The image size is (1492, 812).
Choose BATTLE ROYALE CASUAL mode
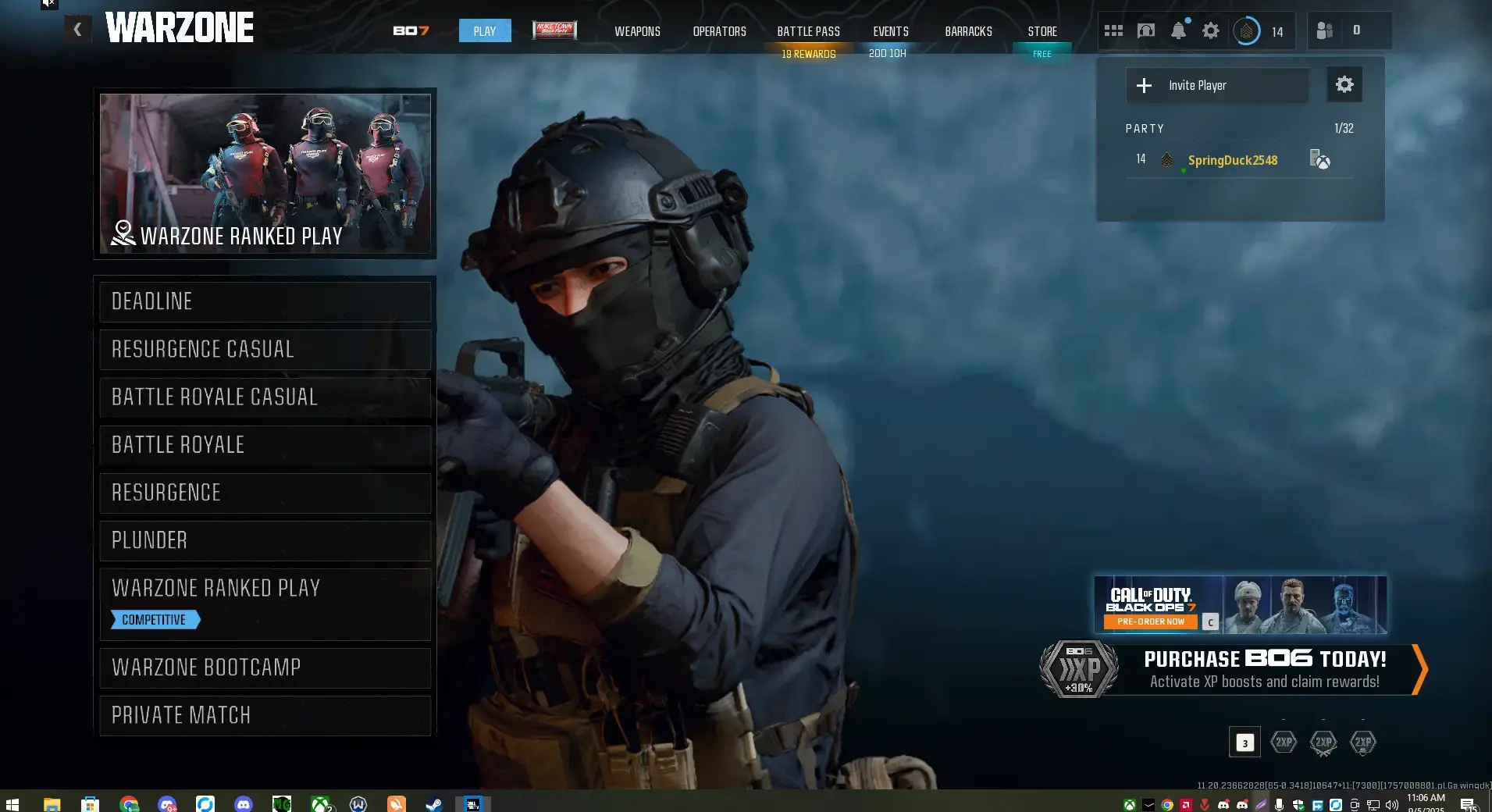point(265,397)
